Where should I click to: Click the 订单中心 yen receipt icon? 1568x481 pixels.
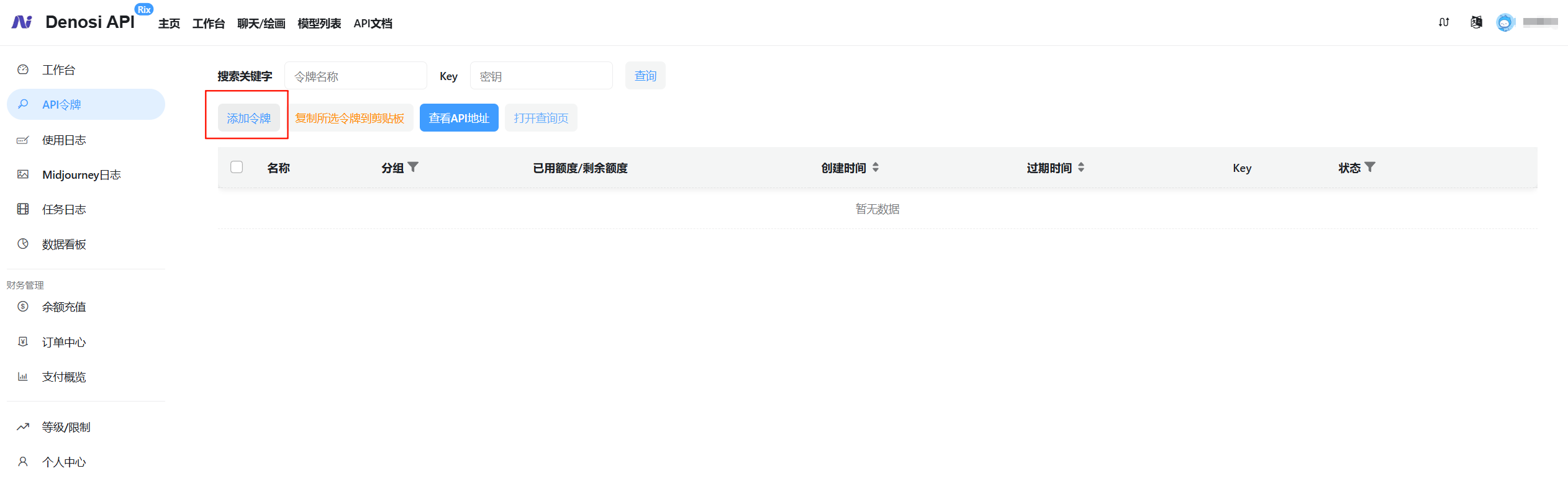click(x=23, y=341)
